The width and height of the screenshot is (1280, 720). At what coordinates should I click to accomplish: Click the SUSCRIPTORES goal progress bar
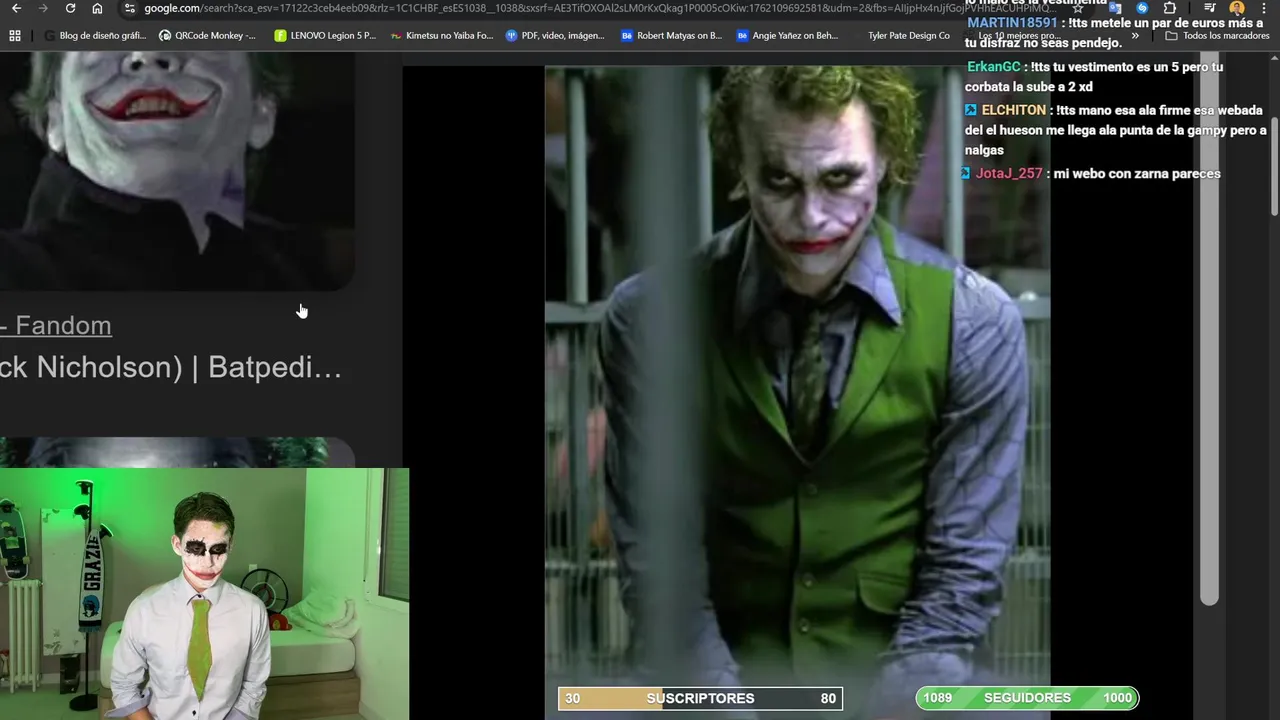[x=700, y=698]
